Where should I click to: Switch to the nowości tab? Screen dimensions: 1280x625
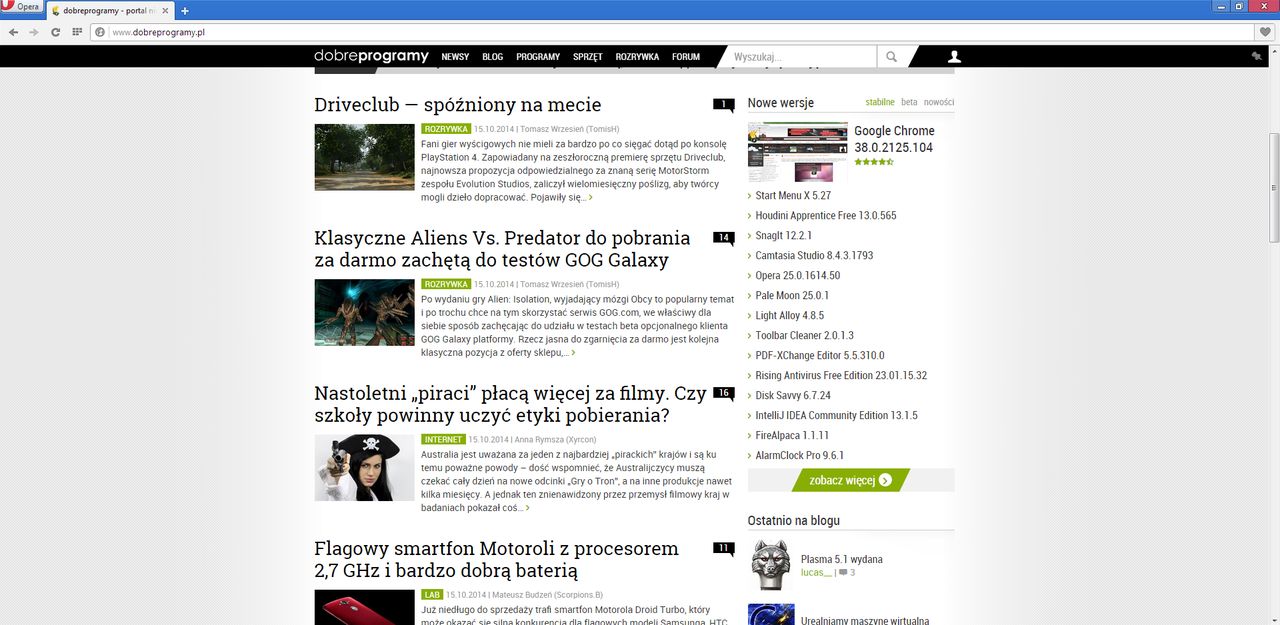(939, 101)
